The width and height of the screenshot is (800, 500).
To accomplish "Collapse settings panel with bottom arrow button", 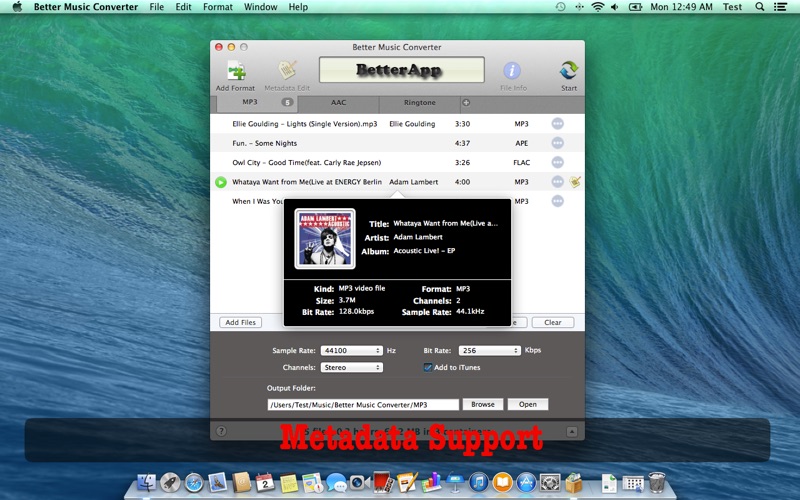I will tap(572, 432).
